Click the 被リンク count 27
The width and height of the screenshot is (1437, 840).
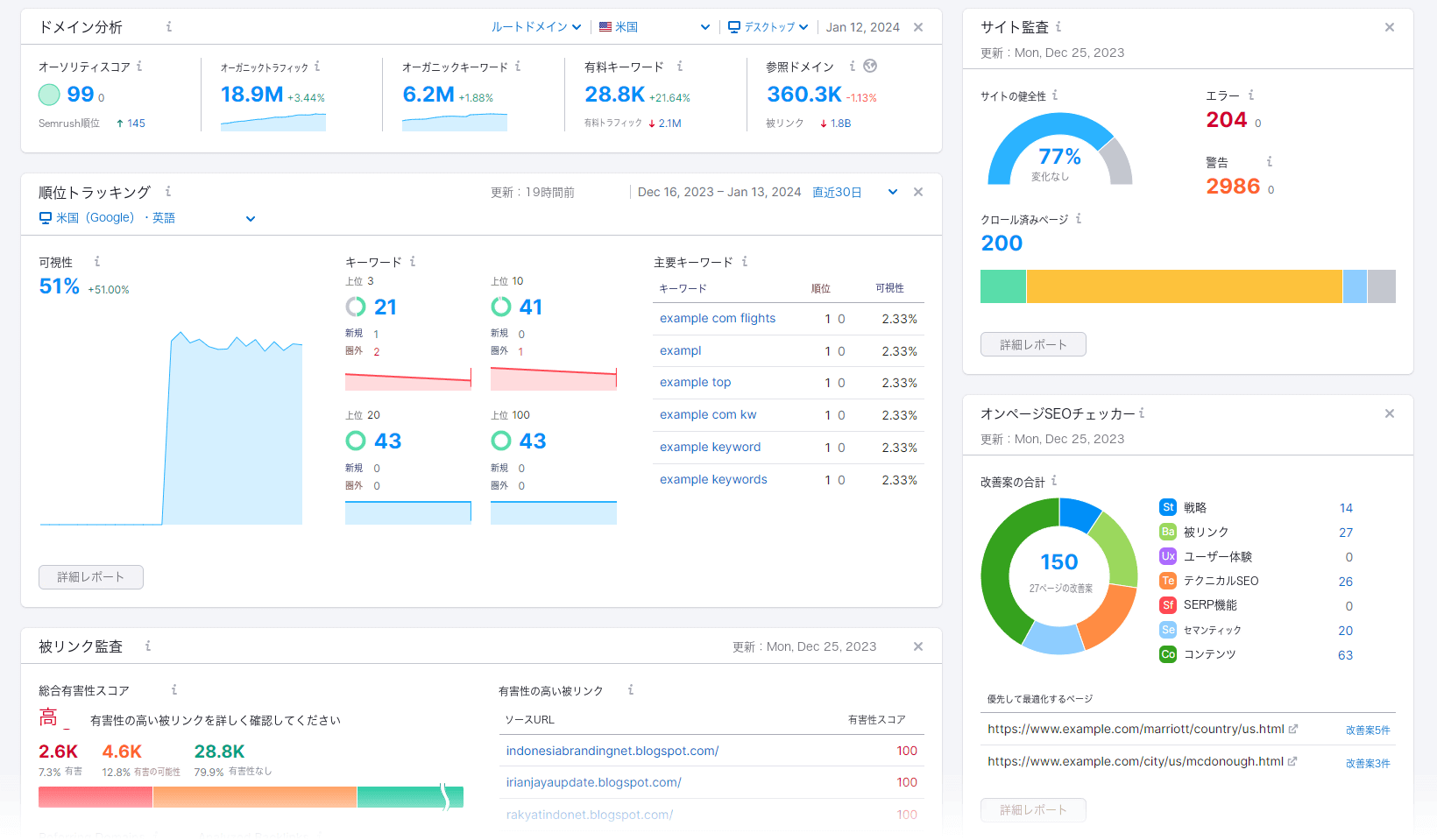pyautogui.click(x=1345, y=533)
